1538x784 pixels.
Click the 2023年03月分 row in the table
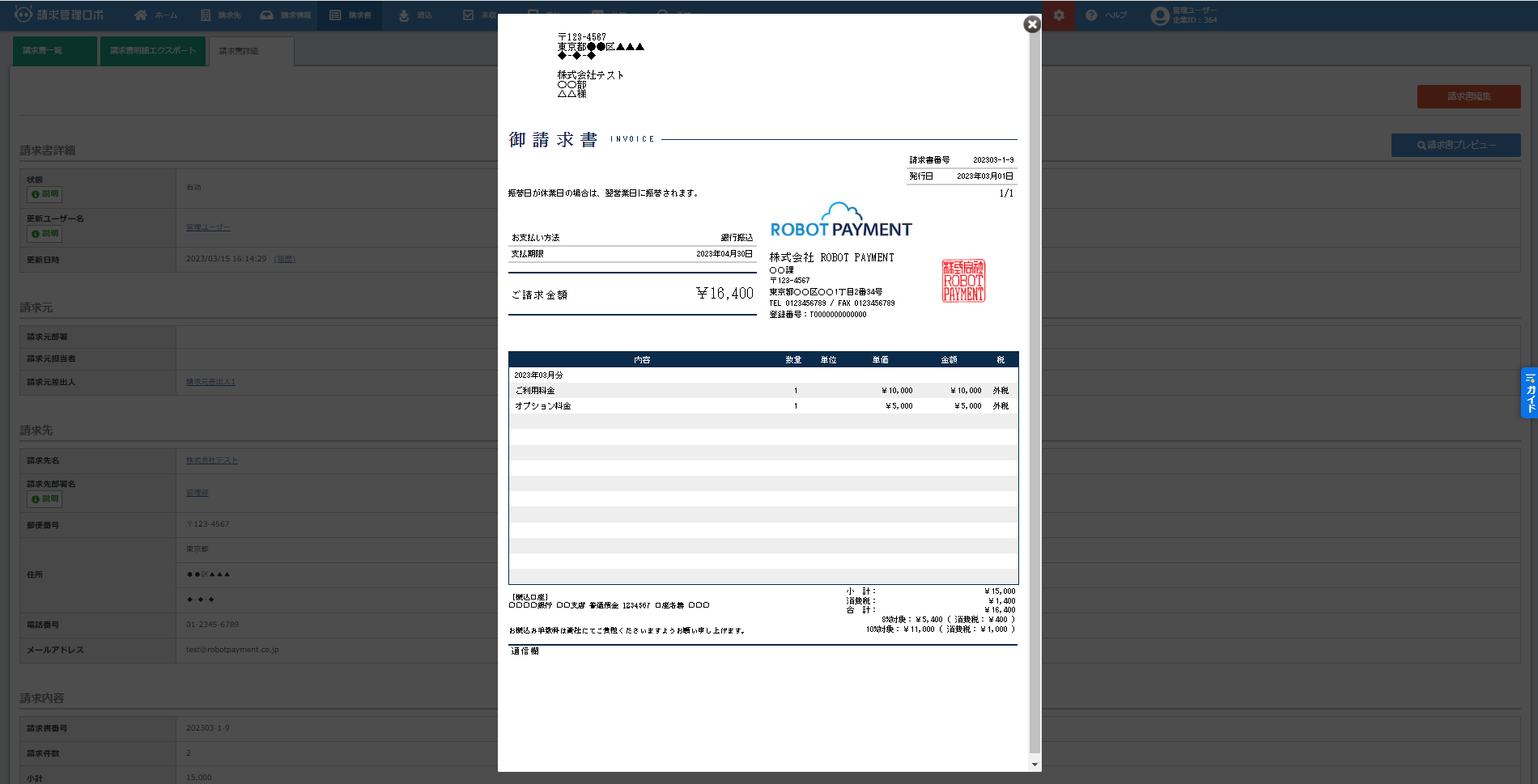click(x=763, y=375)
